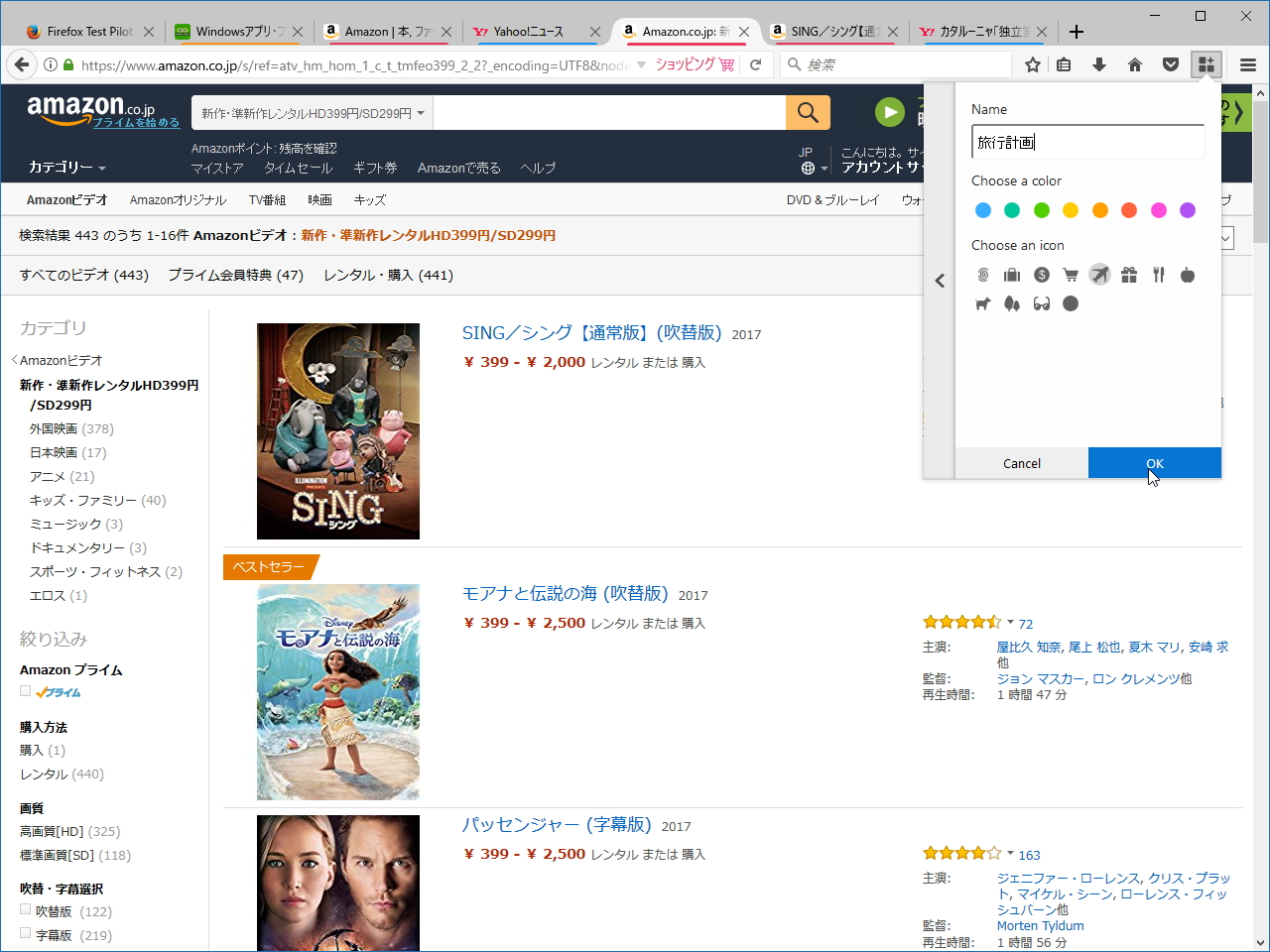This screenshot has height=952, width=1270.
Task: Open モアナと伝説の海 (吹替版) title link
Action: click(x=566, y=594)
